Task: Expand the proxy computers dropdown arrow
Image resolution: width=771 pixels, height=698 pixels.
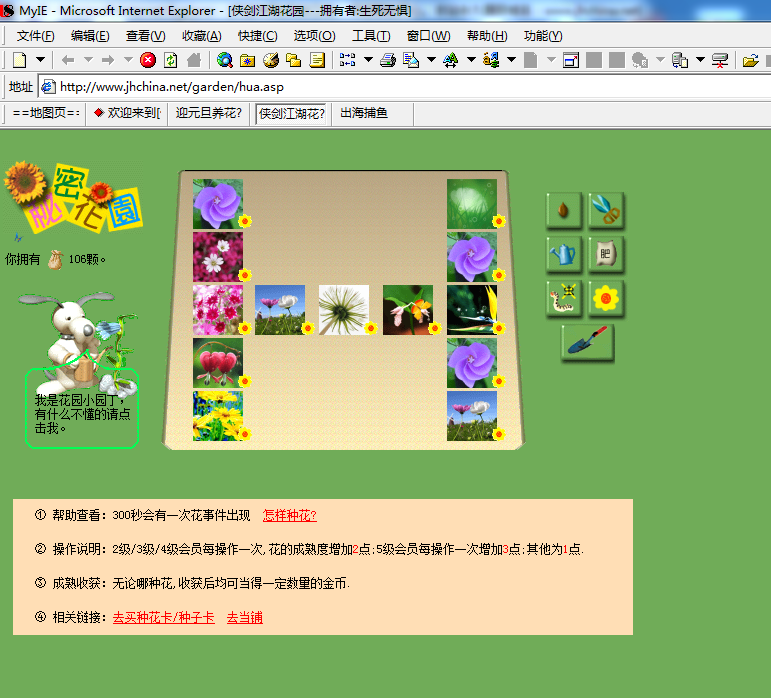Action: coord(701,59)
